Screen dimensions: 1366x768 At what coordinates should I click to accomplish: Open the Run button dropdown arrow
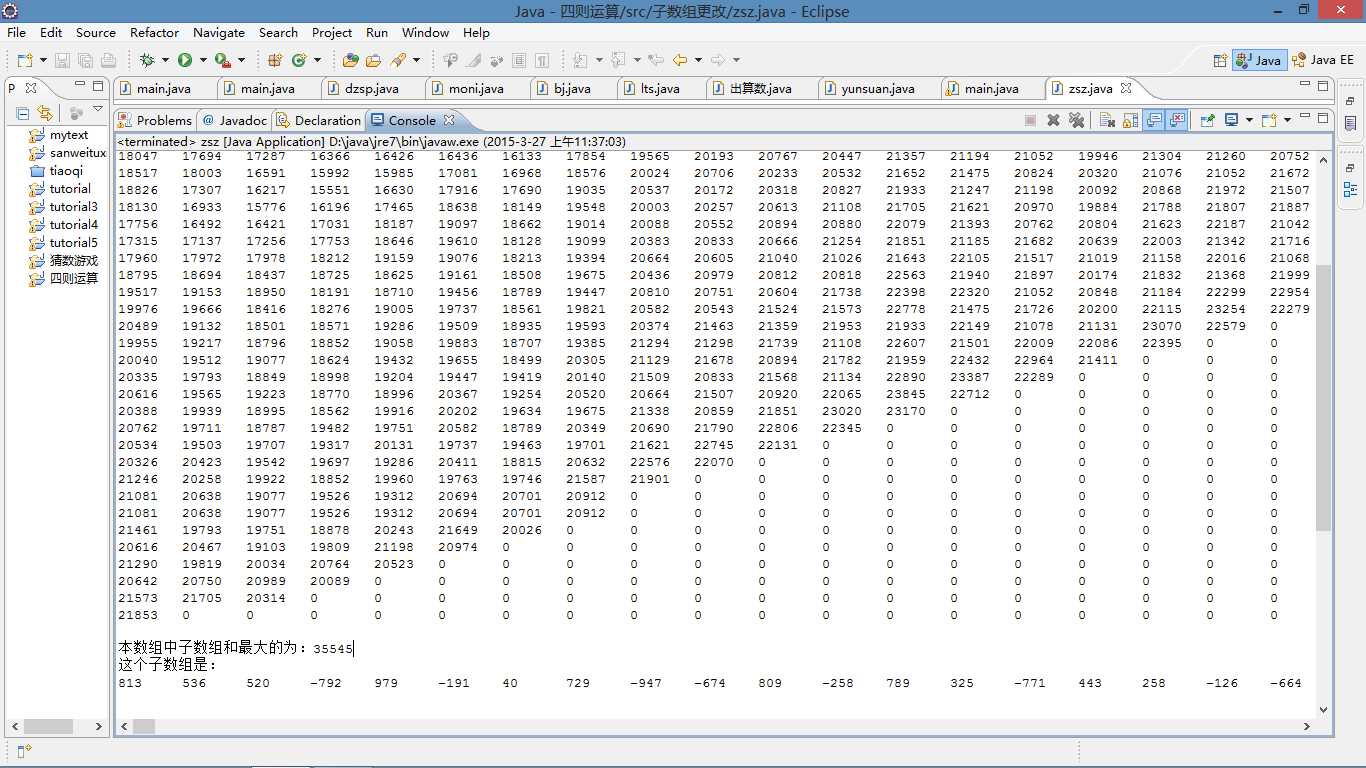coord(201,60)
